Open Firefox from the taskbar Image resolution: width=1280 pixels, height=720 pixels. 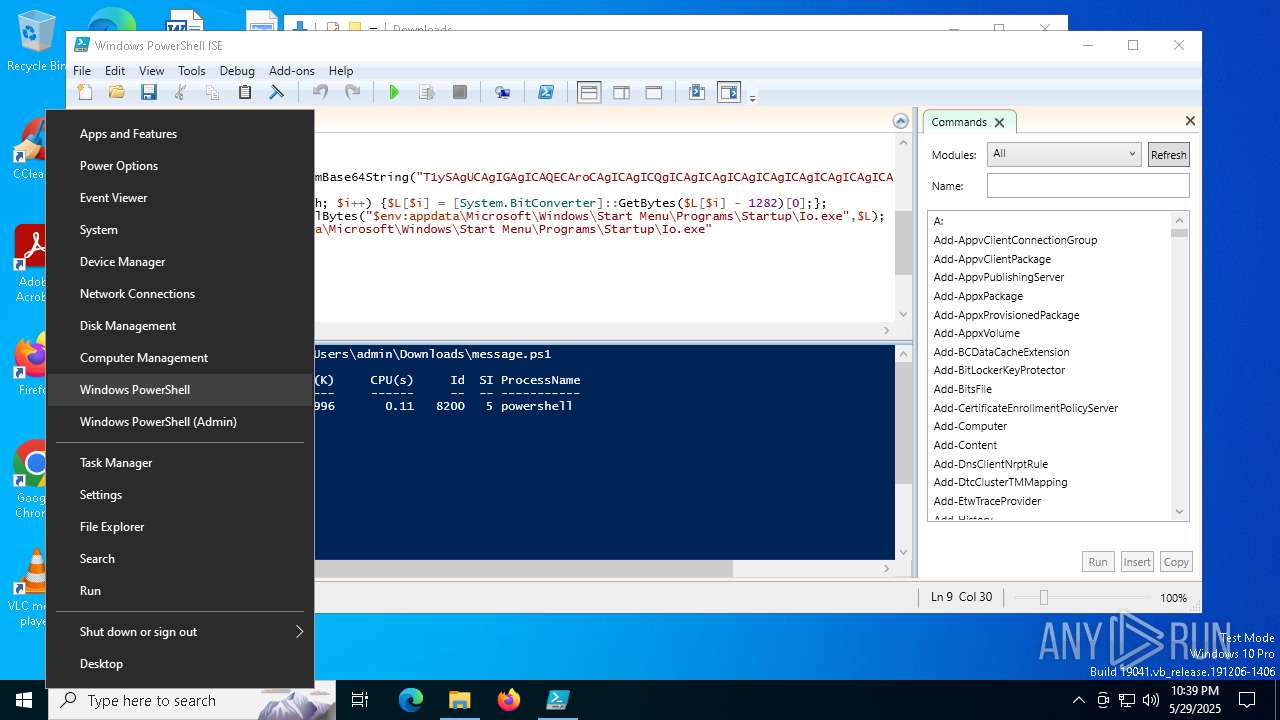tap(509, 700)
